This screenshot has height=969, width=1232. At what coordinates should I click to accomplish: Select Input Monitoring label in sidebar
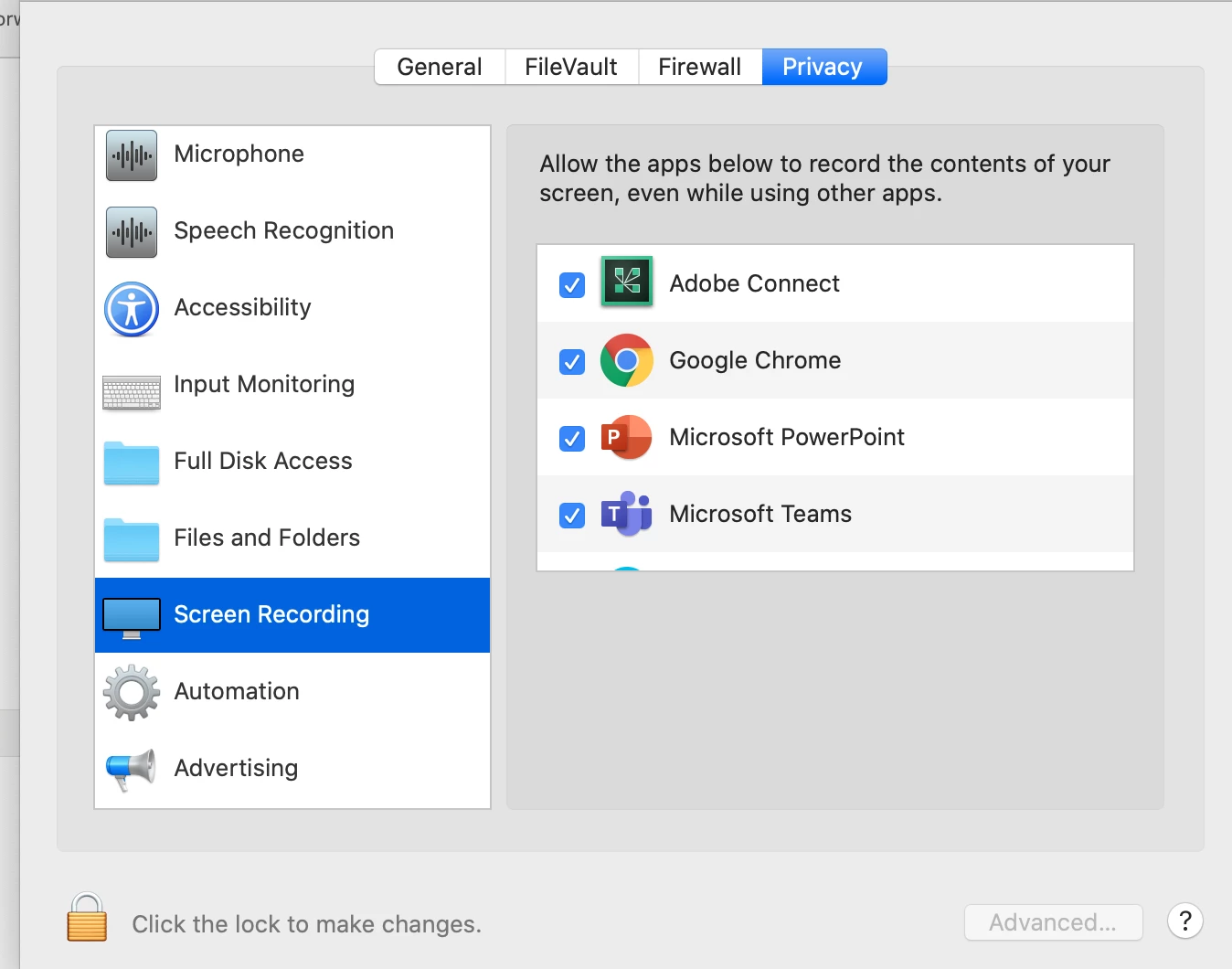pos(264,384)
